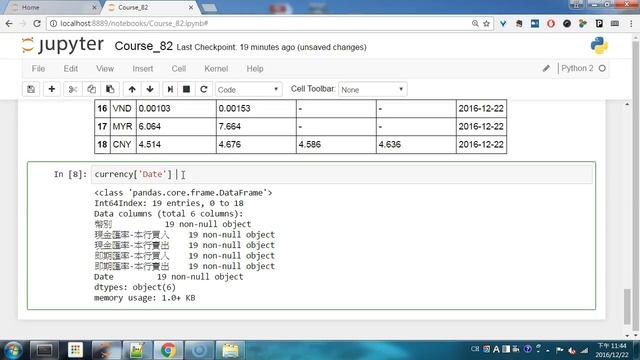Click the blue V extension icon
This screenshot has height=360, width=640.
(x=503, y=24)
